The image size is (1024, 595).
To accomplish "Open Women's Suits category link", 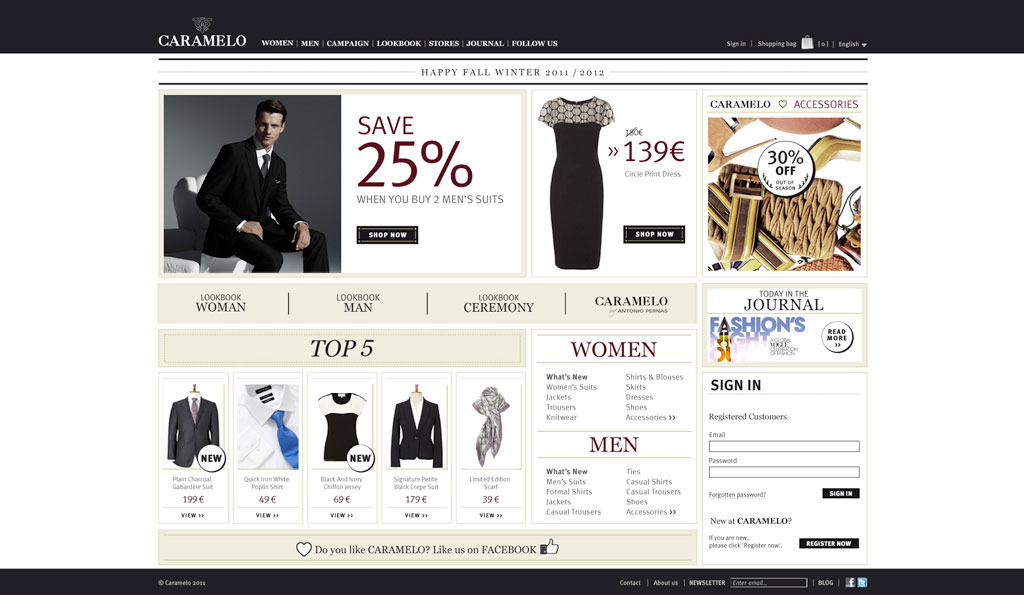I will [571, 387].
